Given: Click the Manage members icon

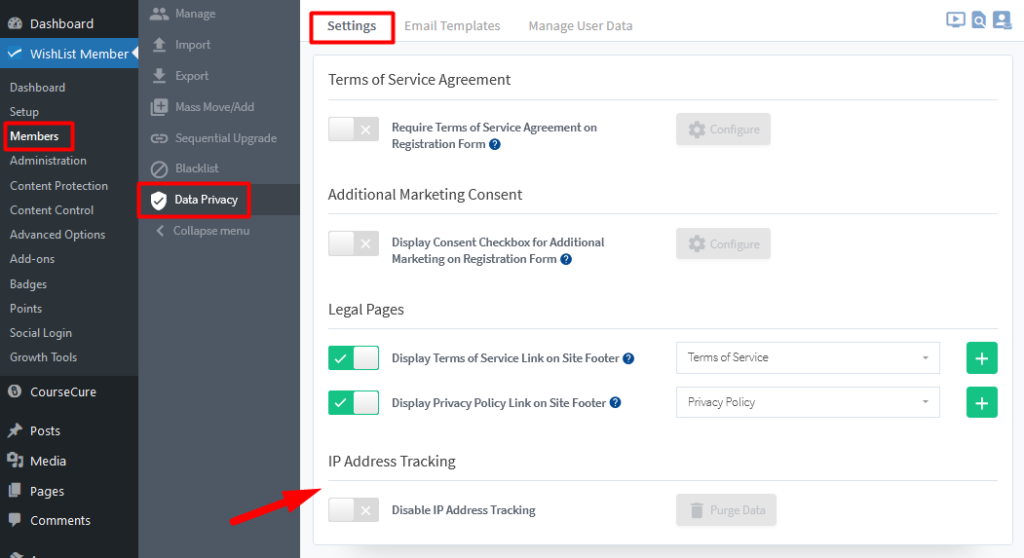Looking at the screenshot, I should point(159,14).
